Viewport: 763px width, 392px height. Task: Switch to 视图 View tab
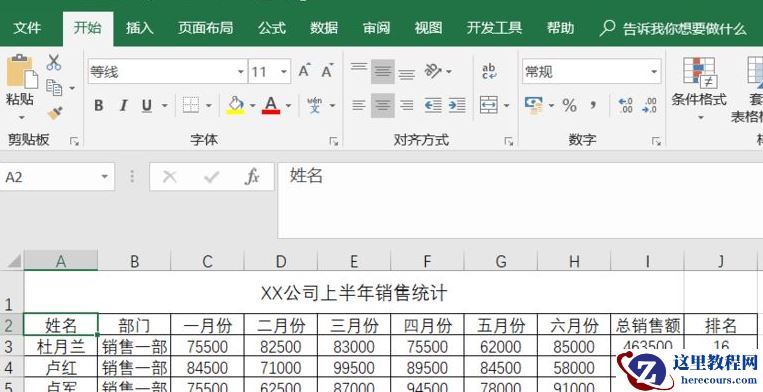[428, 28]
